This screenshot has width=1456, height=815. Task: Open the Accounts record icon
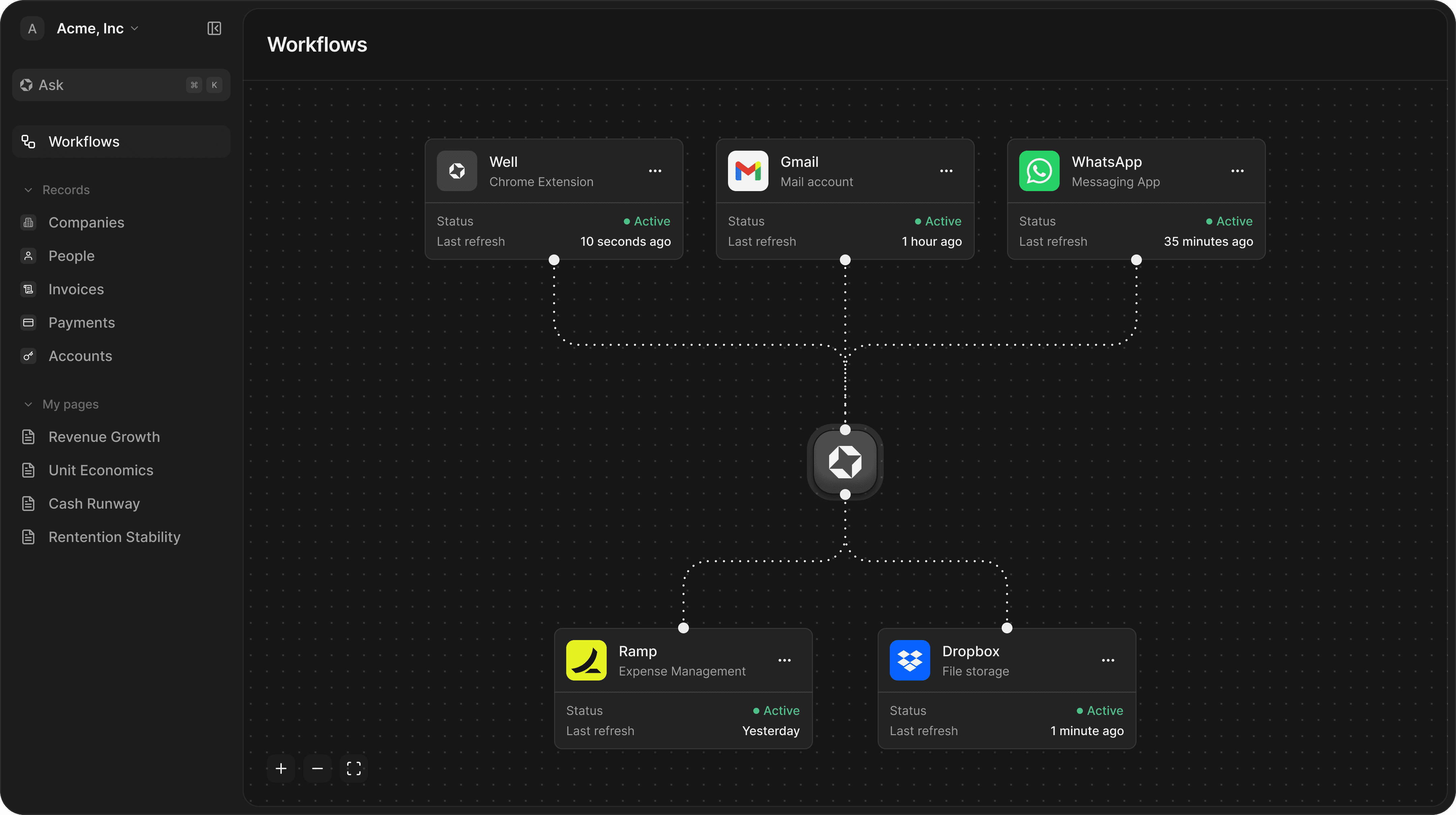click(28, 356)
